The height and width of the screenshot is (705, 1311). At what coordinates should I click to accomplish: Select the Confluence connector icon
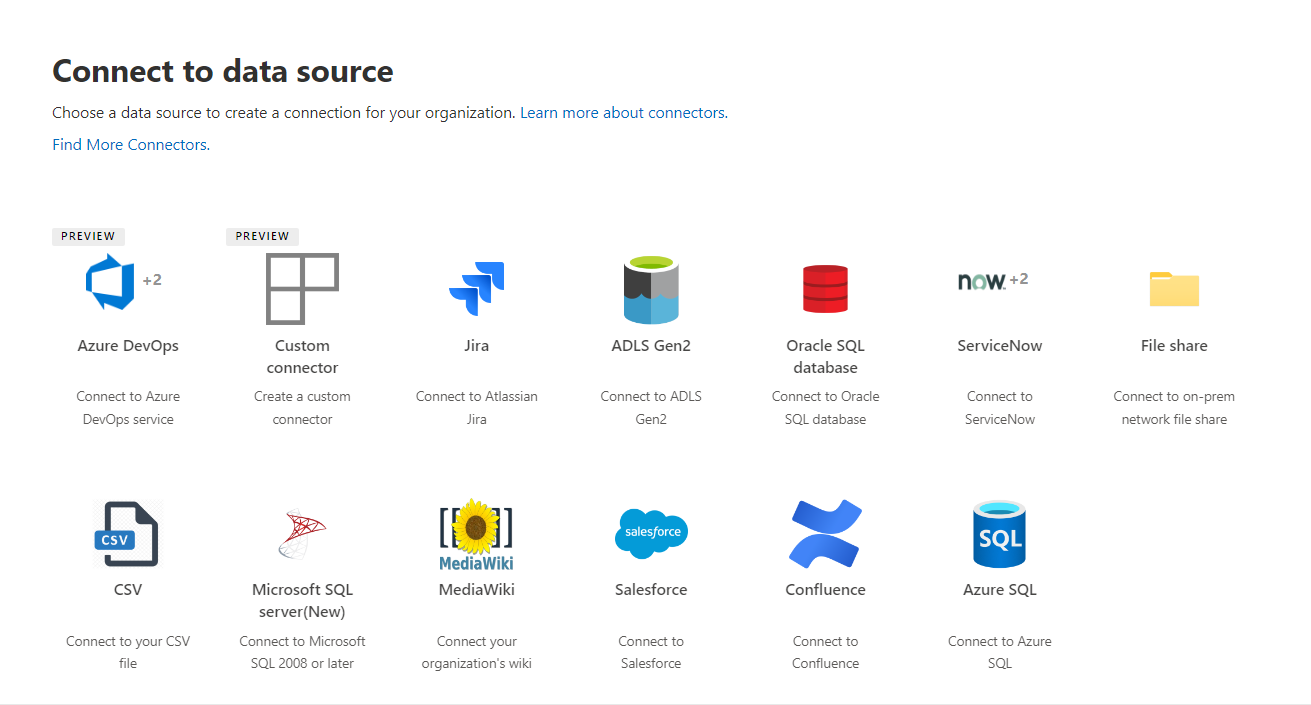pos(825,534)
